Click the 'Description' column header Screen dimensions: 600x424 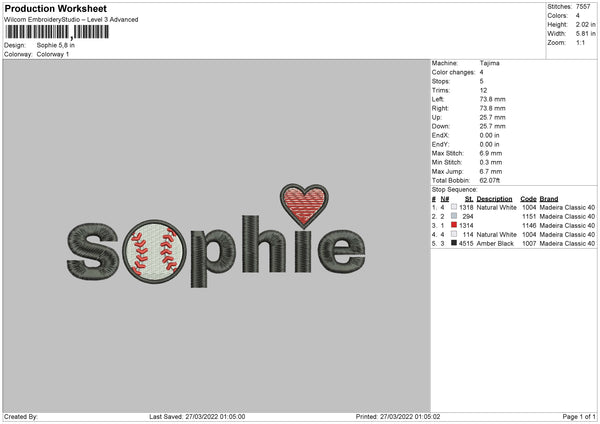click(494, 199)
